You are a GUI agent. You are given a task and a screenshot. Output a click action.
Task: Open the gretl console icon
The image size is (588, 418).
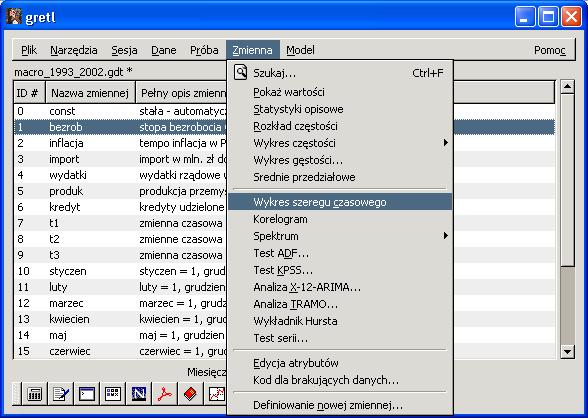[x=87, y=394]
